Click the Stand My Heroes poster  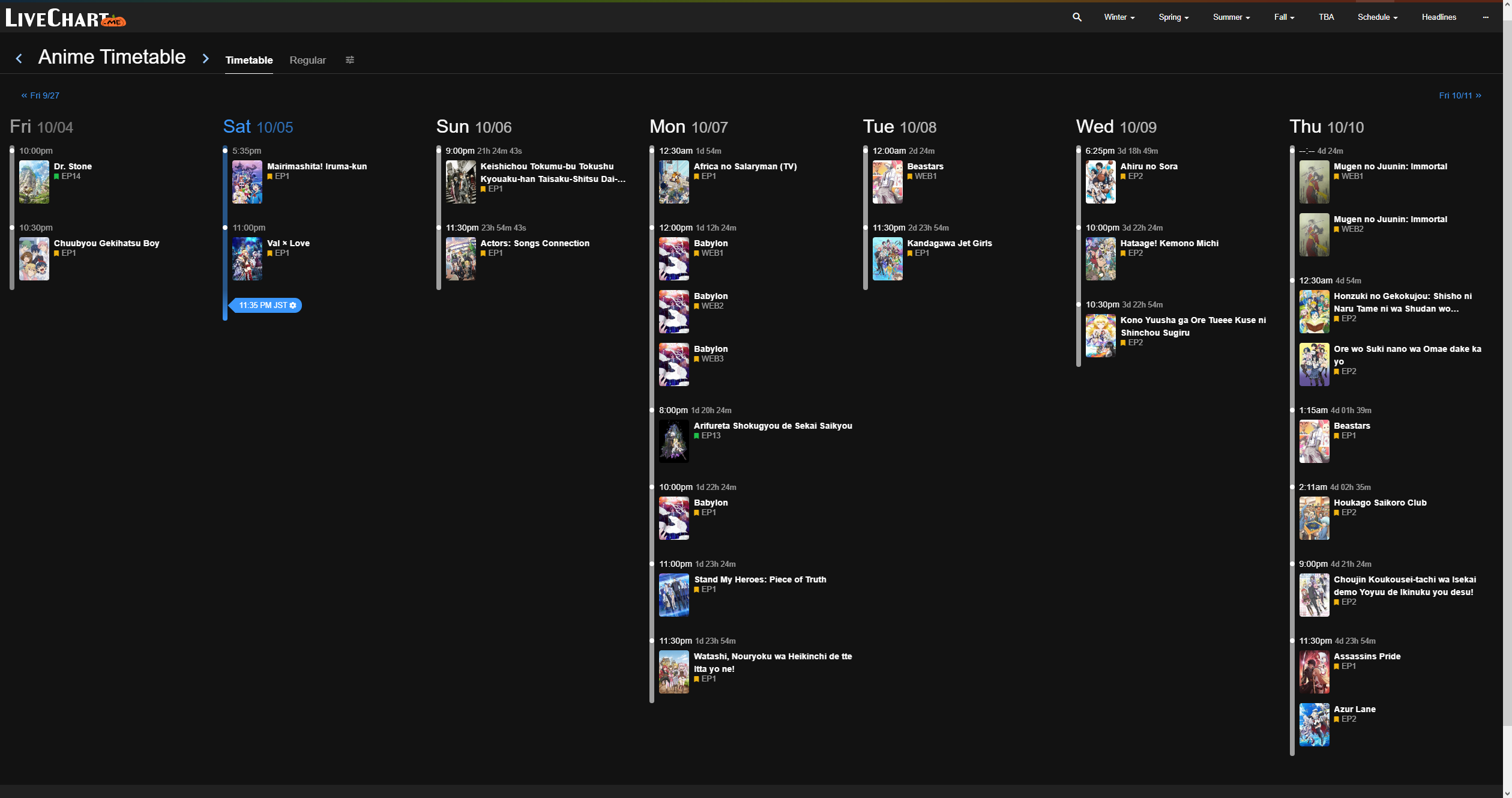point(673,595)
